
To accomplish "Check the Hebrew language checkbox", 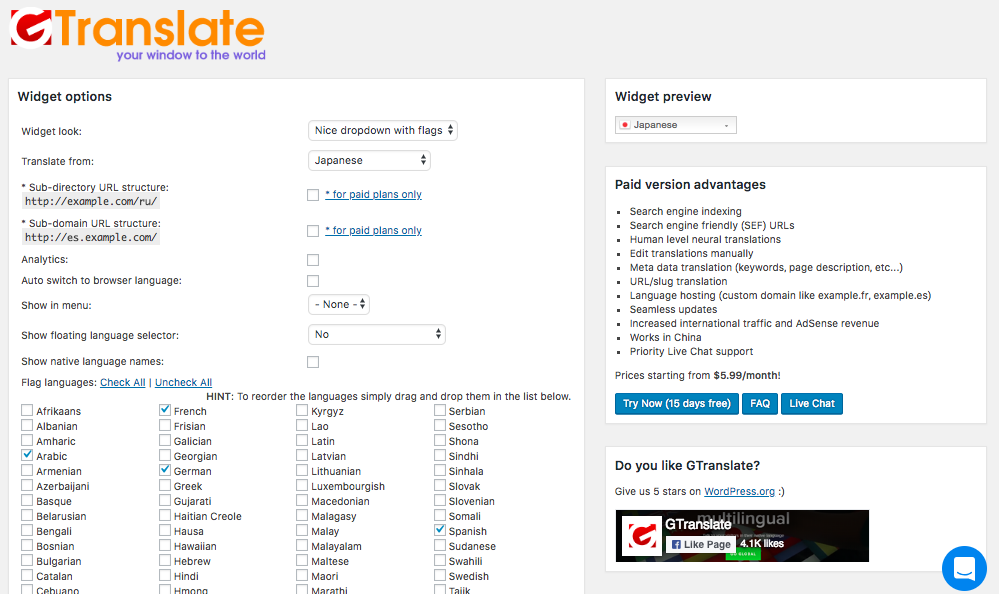I will tap(165, 560).
